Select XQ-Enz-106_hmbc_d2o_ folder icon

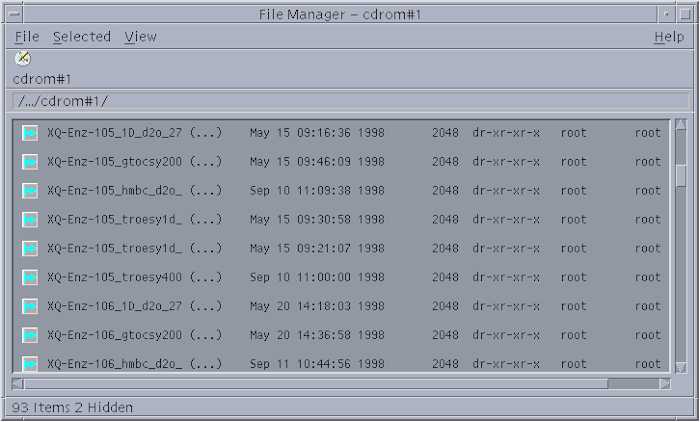pyautogui.click(x=30, y=364)
